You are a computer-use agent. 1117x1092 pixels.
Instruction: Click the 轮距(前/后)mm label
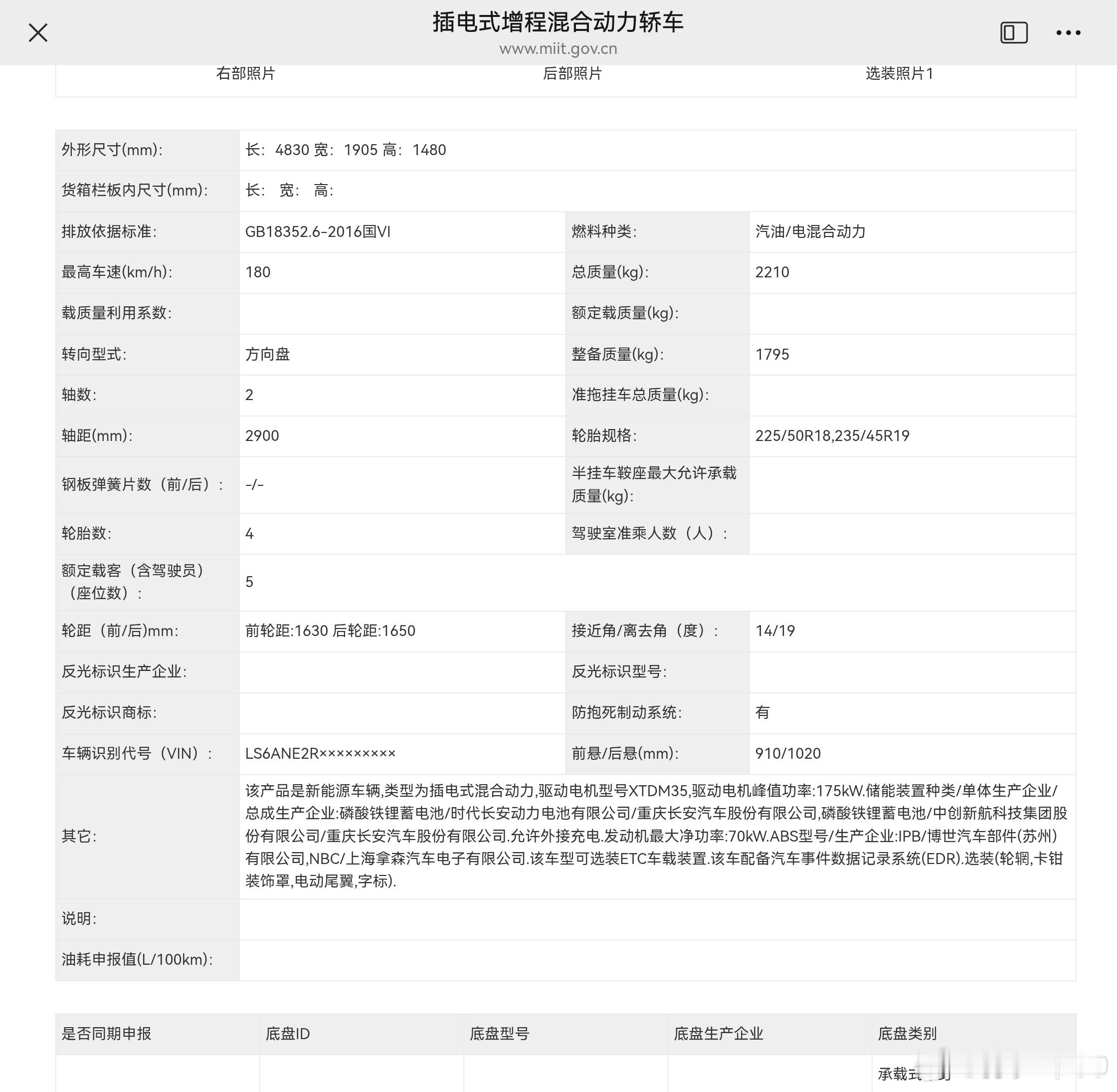point(120,632)
